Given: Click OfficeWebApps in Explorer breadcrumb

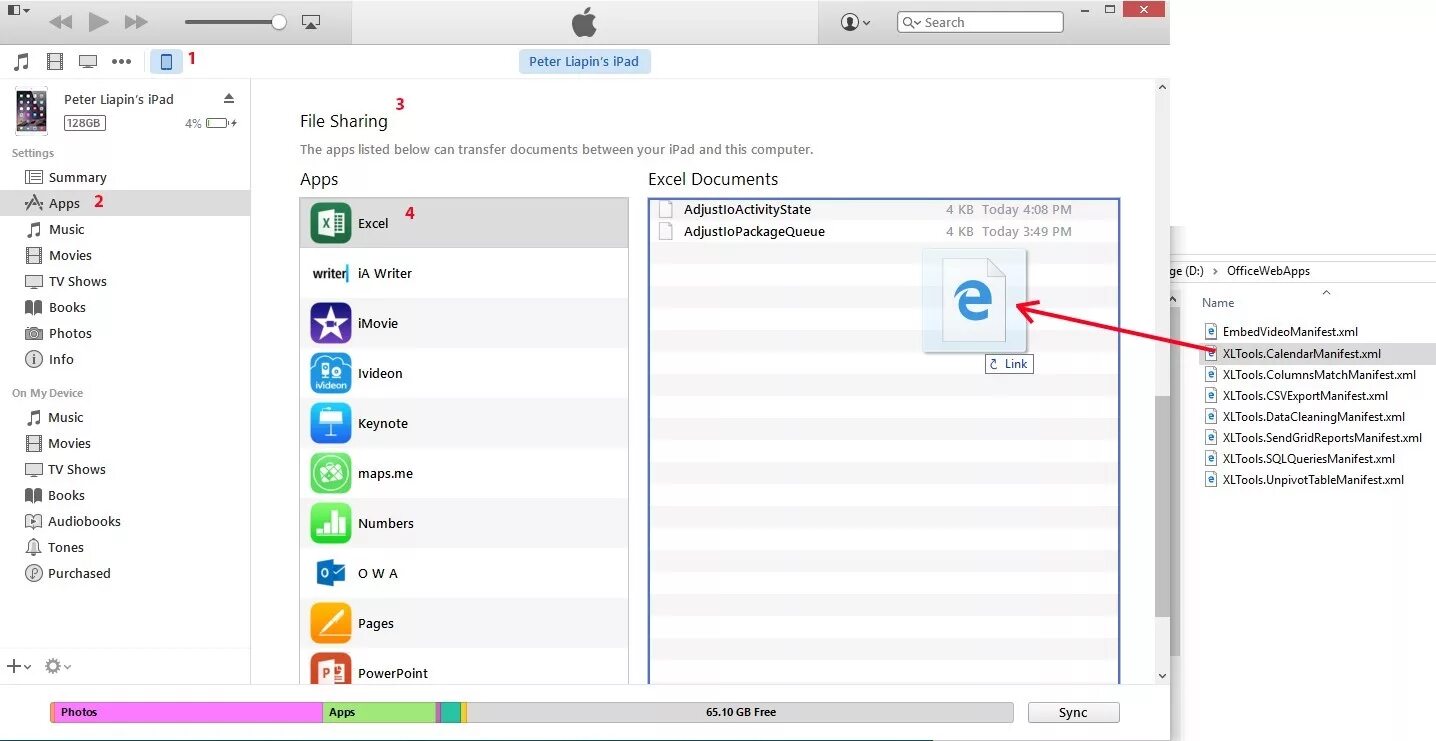Looking at the screenshot, I should 1268,270.
